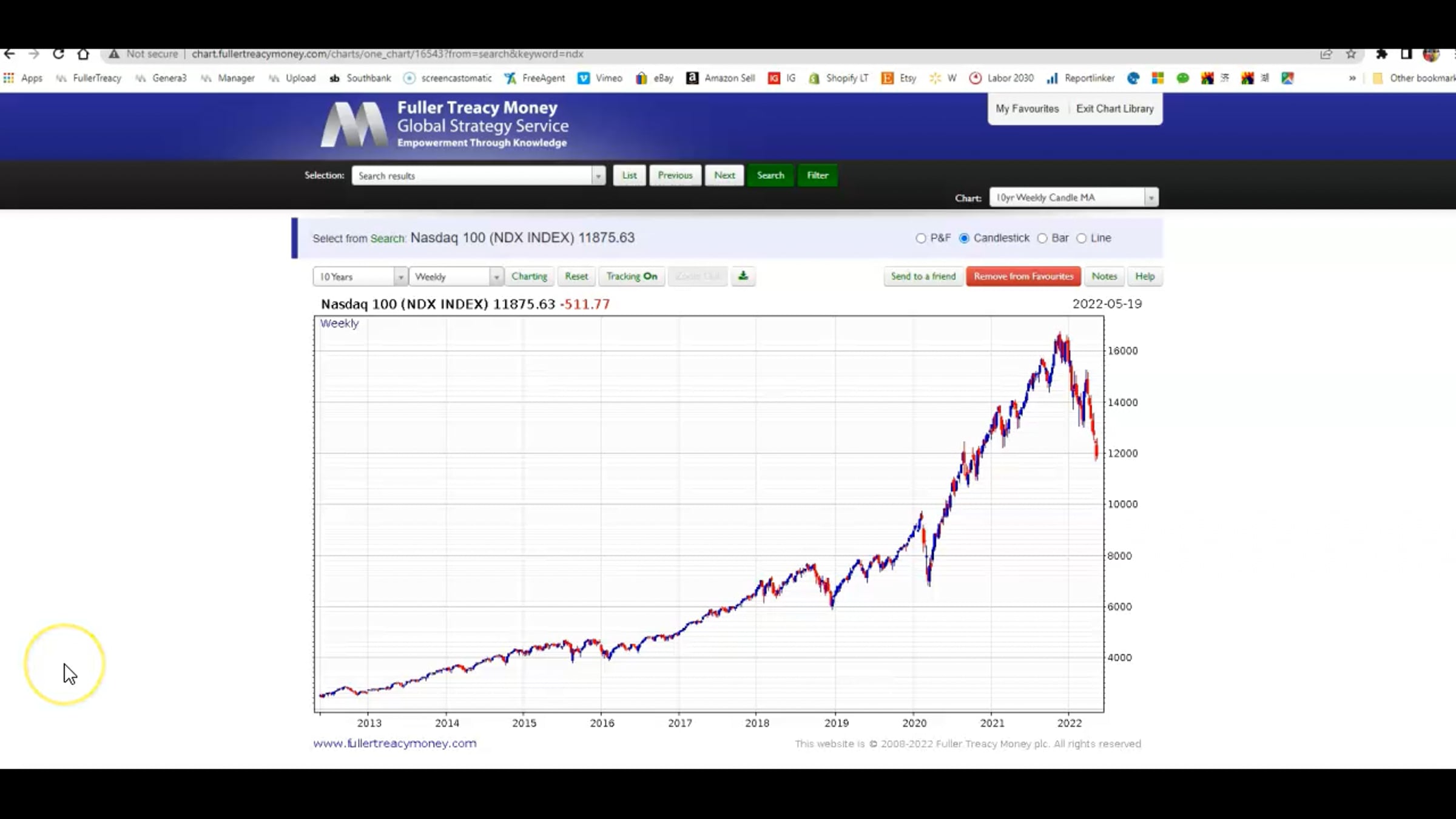Toggle the Tracking On button
The height and width of the screenshot is (819, 1456).
click(632, 277)
